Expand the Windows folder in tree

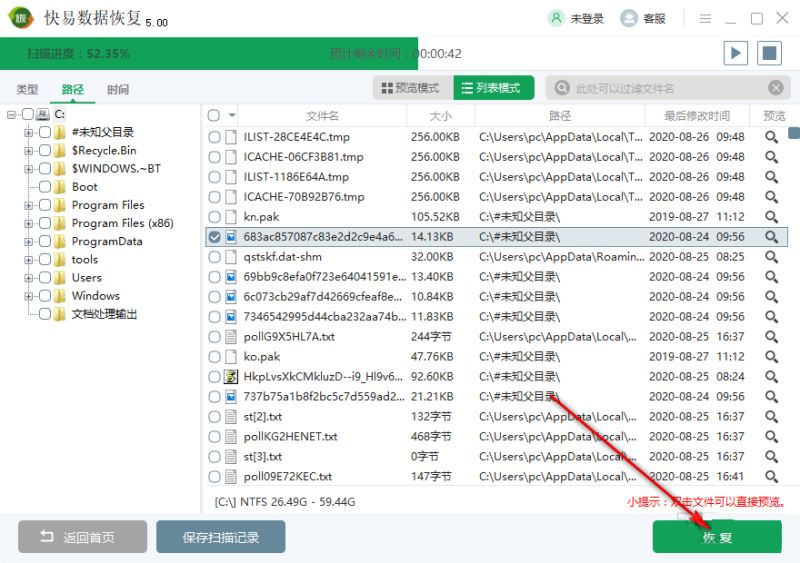coord(29,296)
